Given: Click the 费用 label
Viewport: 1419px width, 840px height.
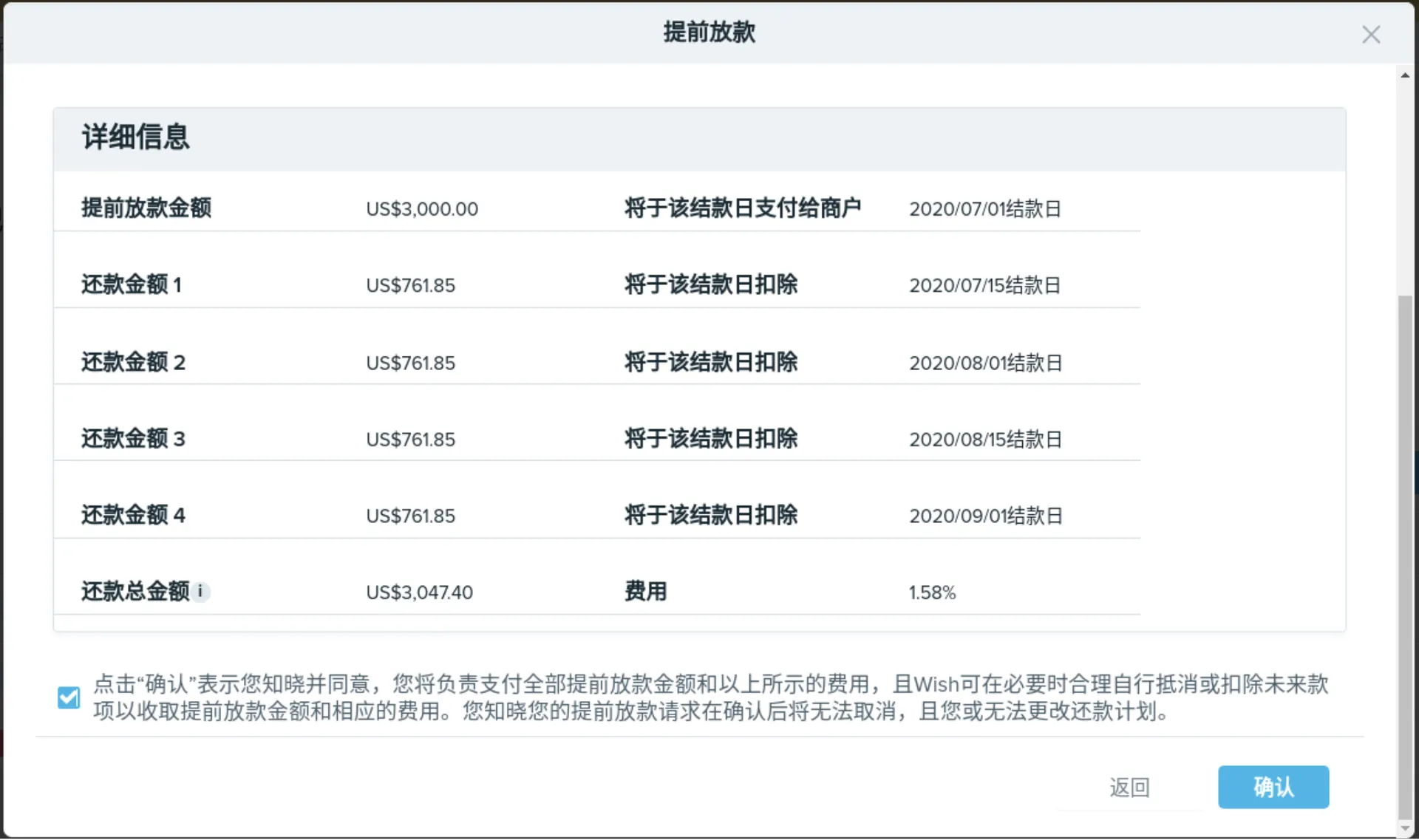Looking at the screenshot, I should 646,591.
